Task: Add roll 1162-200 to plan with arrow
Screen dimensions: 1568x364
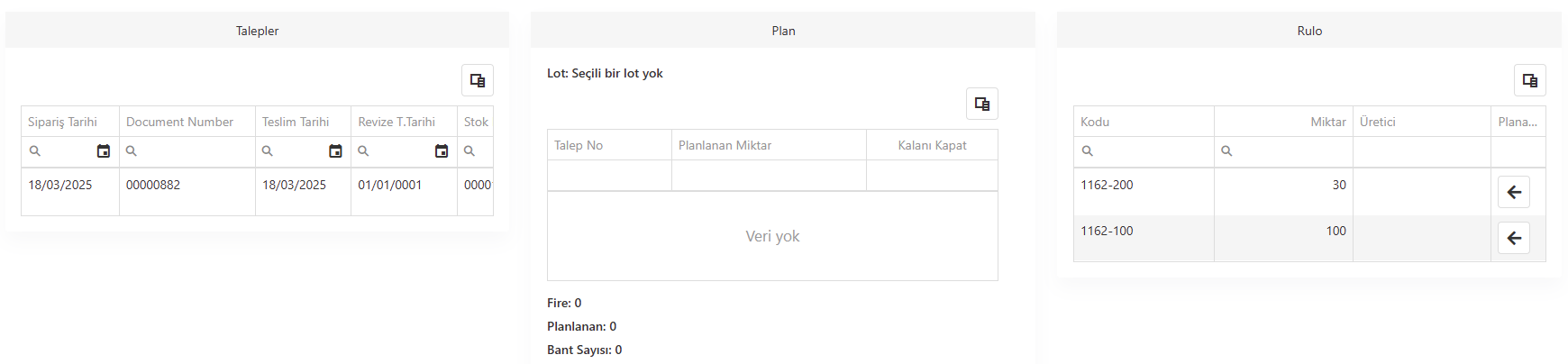Action: coord(1514,192)
